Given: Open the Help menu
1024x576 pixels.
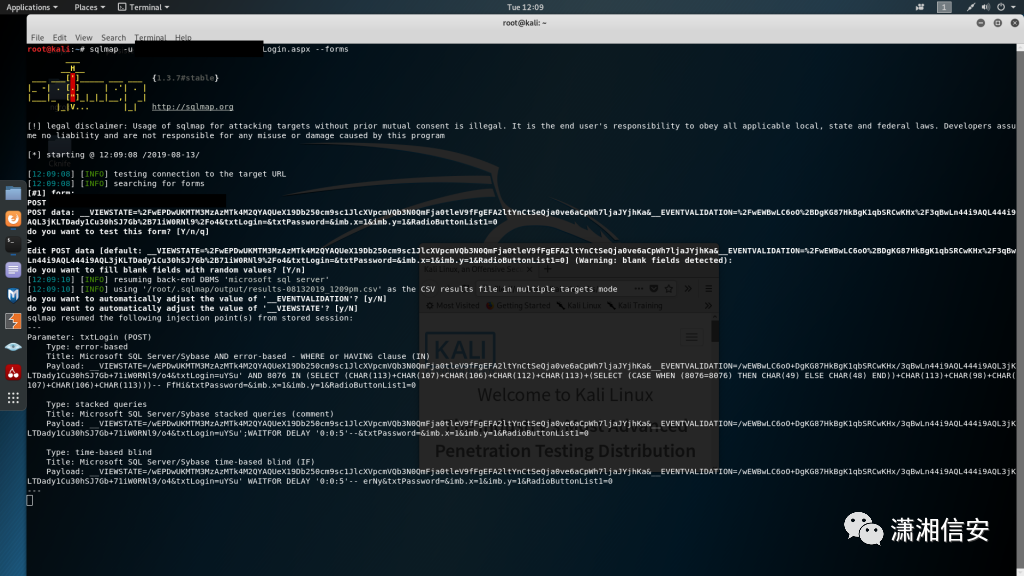Looking at the screenshot, I should (x=183, y=38).
